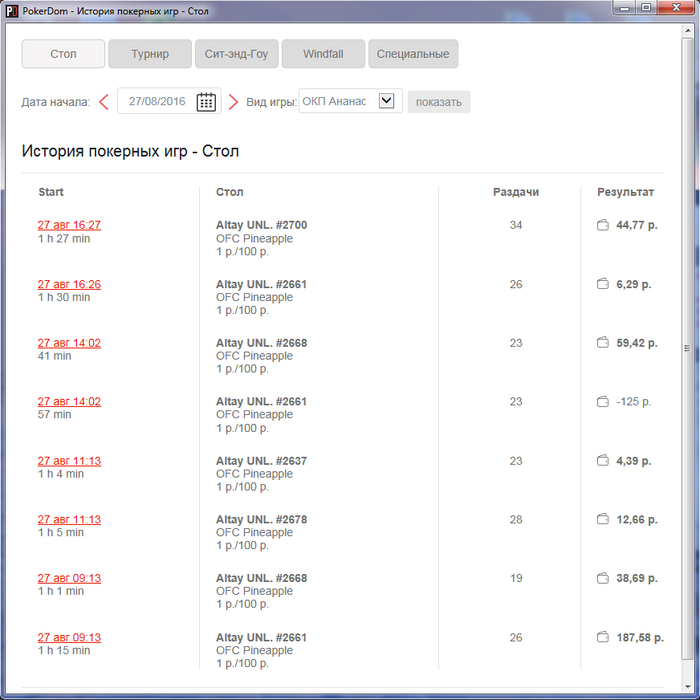Maximize the PokerDom window
The height and width of the screenshot is (700, 700).
coord(646,8)
